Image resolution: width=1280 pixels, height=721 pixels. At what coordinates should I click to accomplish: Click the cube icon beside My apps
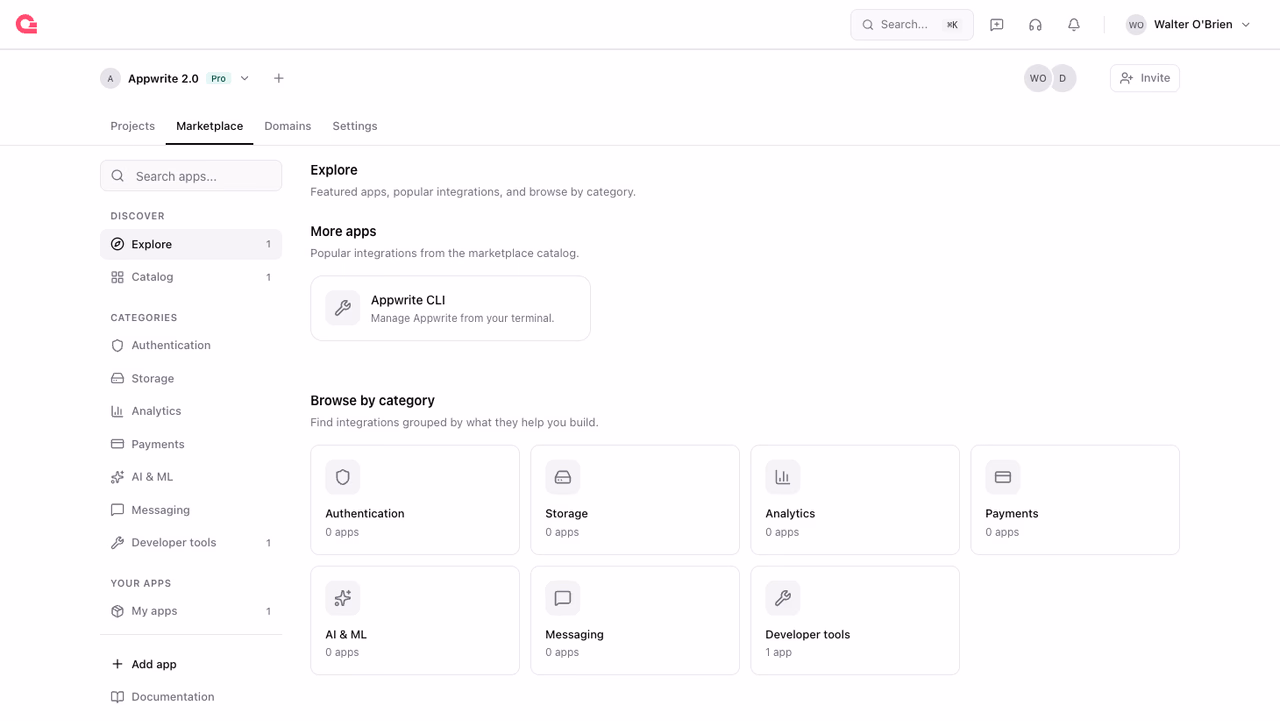coord(117,611)
